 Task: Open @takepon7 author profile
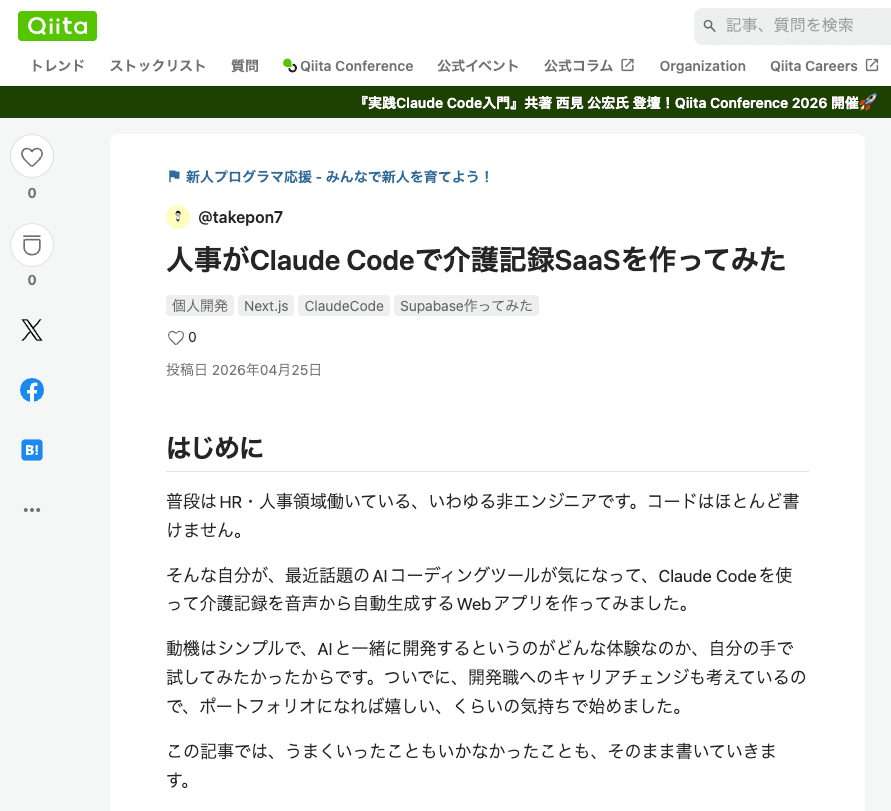[240, 217]
